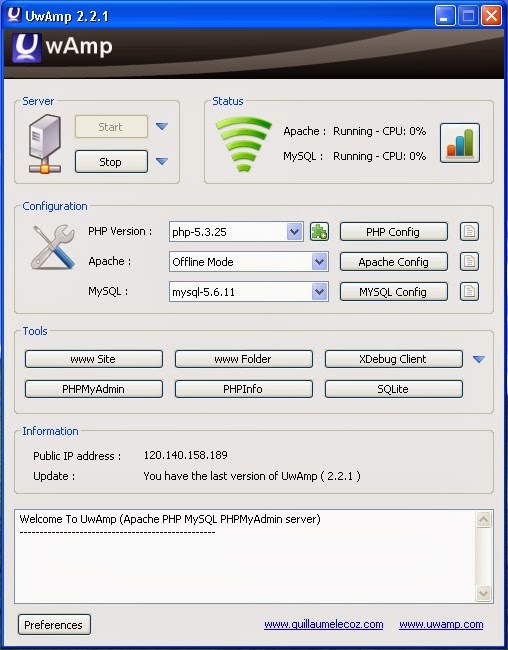Image resolution: width=508 pixels, height=650 pixels.
Task: Click the update version message text
Action: click(252, 476)
